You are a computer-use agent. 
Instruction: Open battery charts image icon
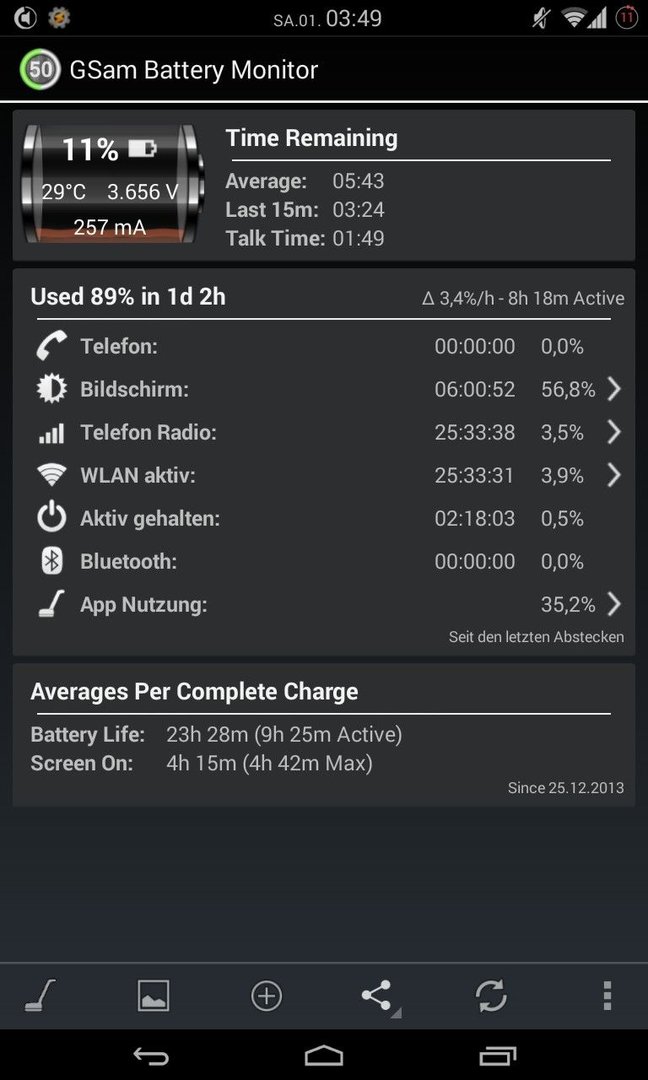pyautogui.click(x=153, y=996)
